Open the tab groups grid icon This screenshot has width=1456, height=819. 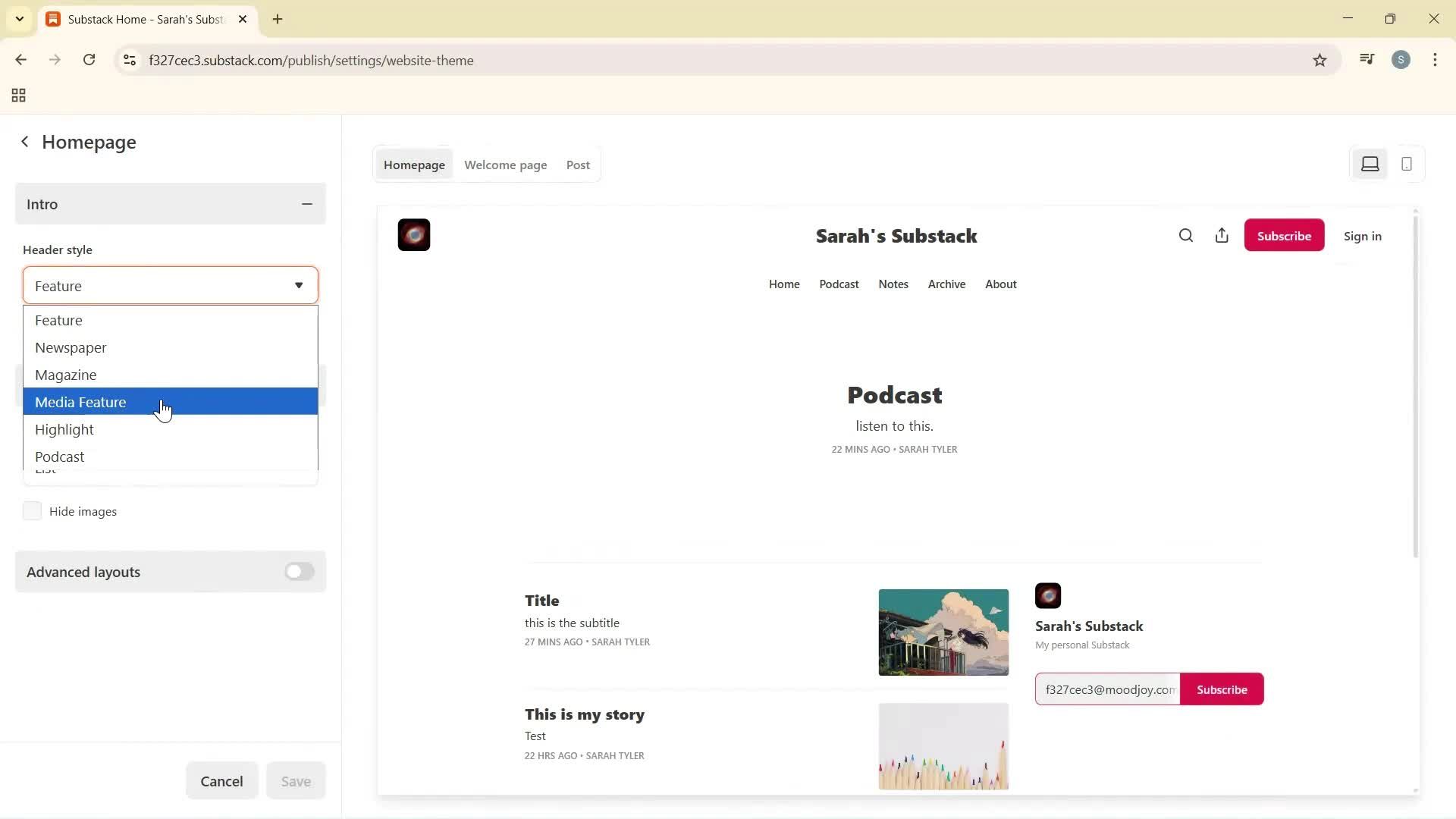click(19, 96)
